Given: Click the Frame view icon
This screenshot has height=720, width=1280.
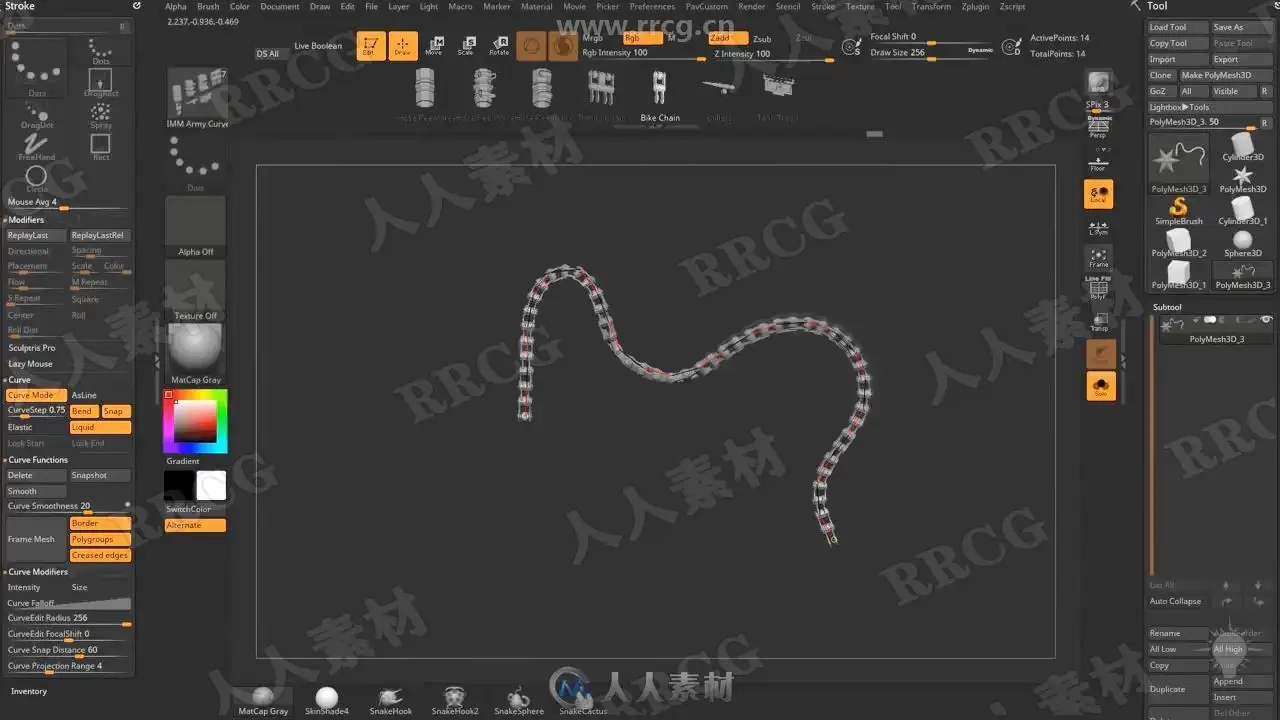Looking at the screenshot, I should 1099,259.
